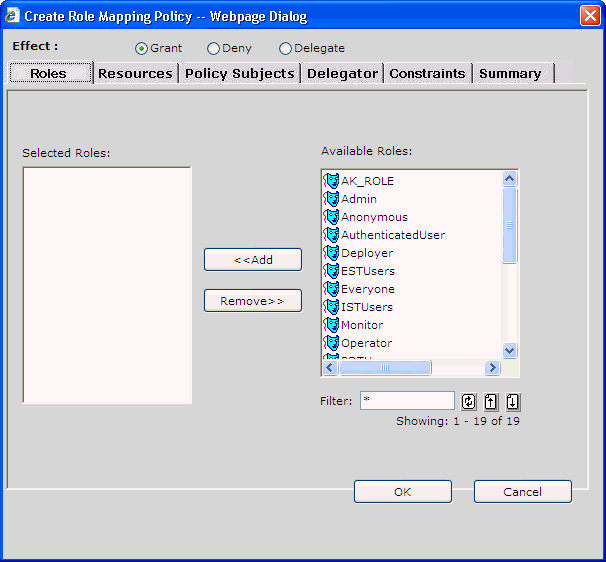Click the Remove>> button
This screenshot has width=606, height=562.
click(x=253, y=301)
